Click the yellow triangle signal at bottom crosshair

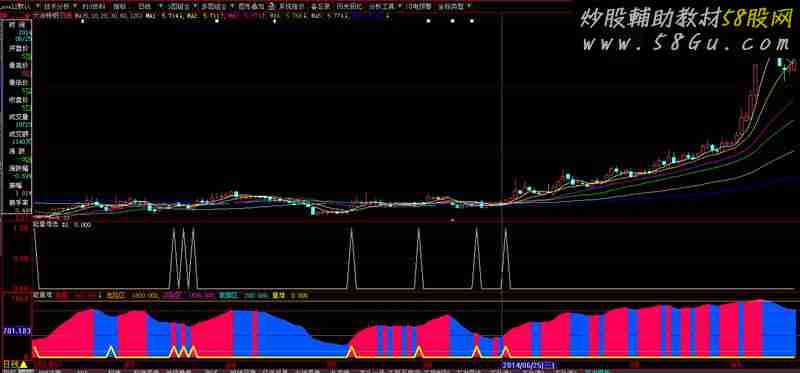506,352
